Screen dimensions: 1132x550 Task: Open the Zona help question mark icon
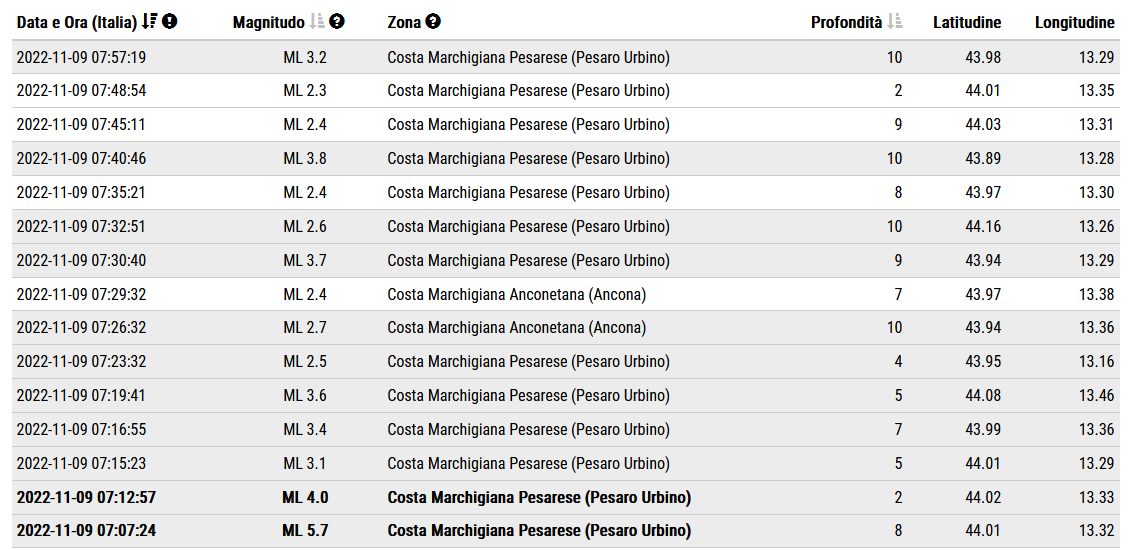[432, 22]
